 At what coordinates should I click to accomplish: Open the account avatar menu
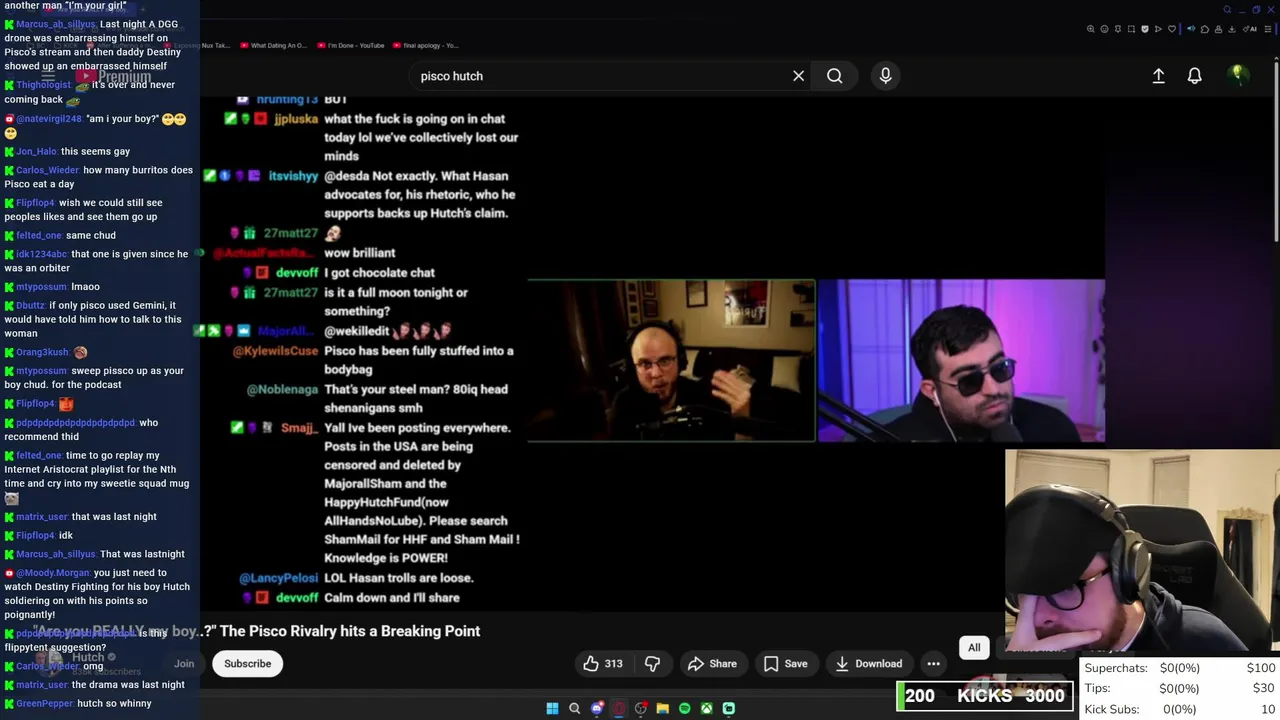[x=1237, y=75]
